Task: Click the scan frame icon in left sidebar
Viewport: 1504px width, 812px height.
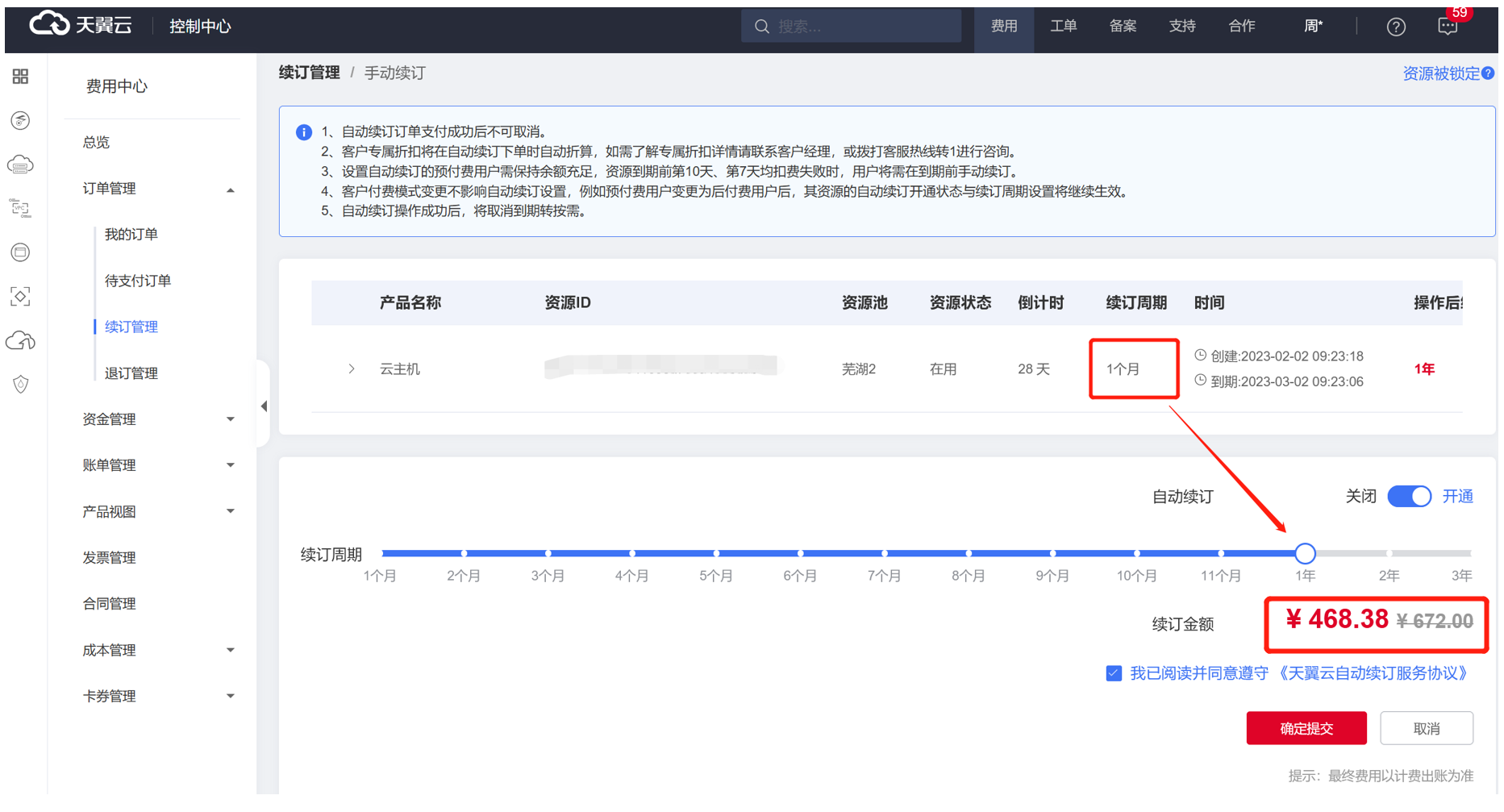Action: pyautogui.click(x=21, y=297)
